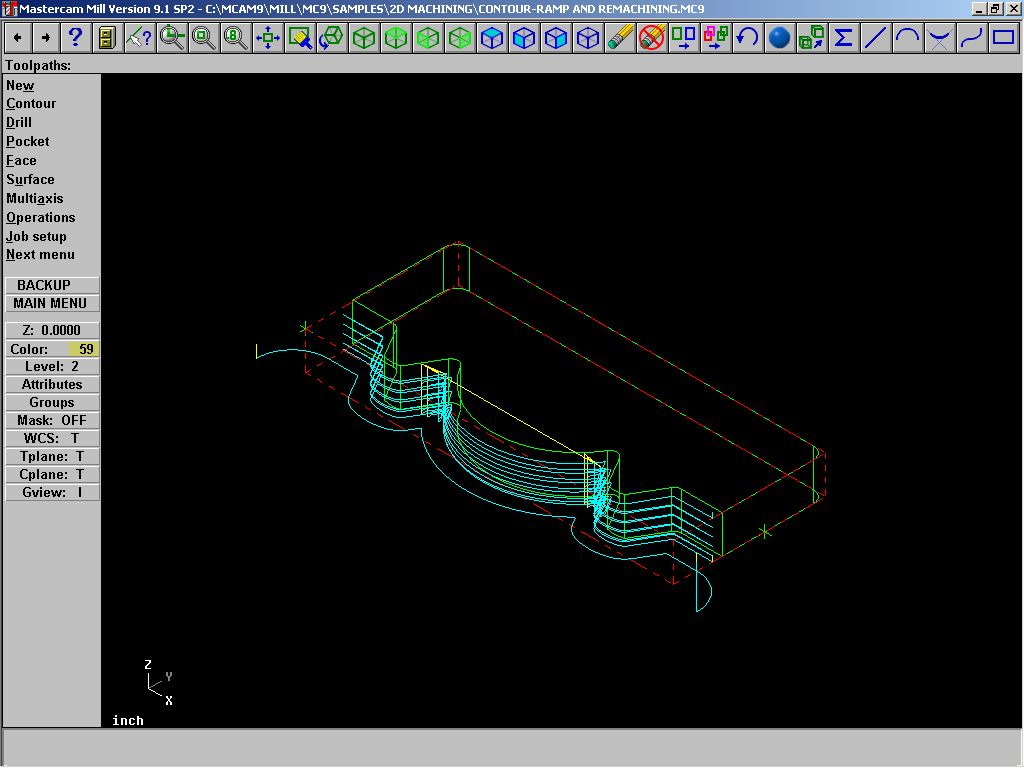
Task: Choose the Delete pencil-eraser icon
Action: [620, 38]
